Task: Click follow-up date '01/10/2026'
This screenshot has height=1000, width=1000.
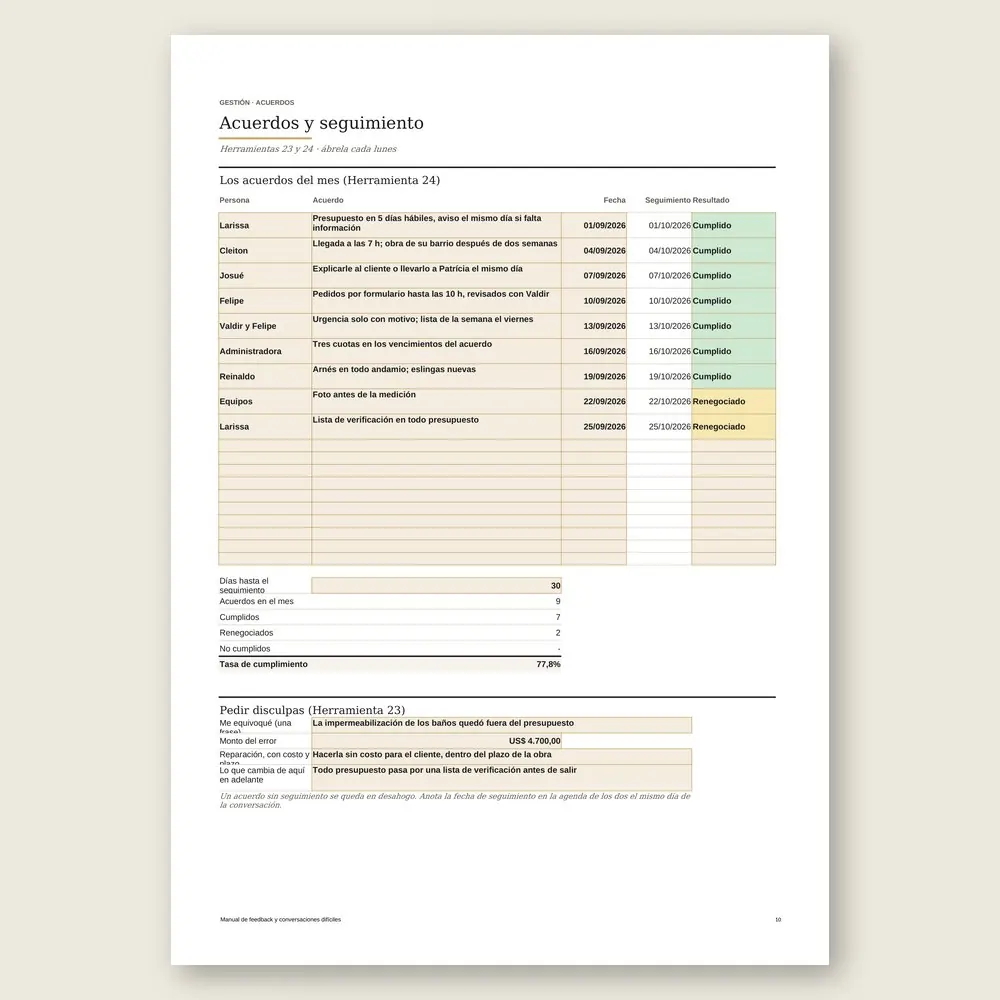Action: 659,225
